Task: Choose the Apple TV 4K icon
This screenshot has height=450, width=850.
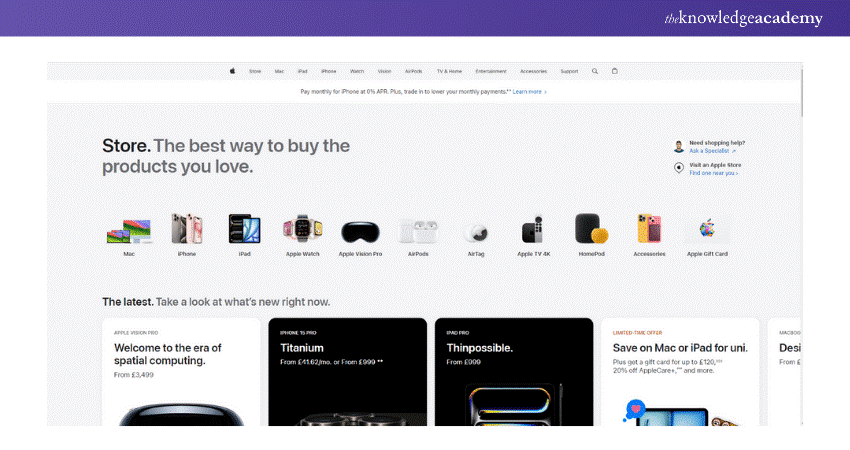Action: pos(533,231)
